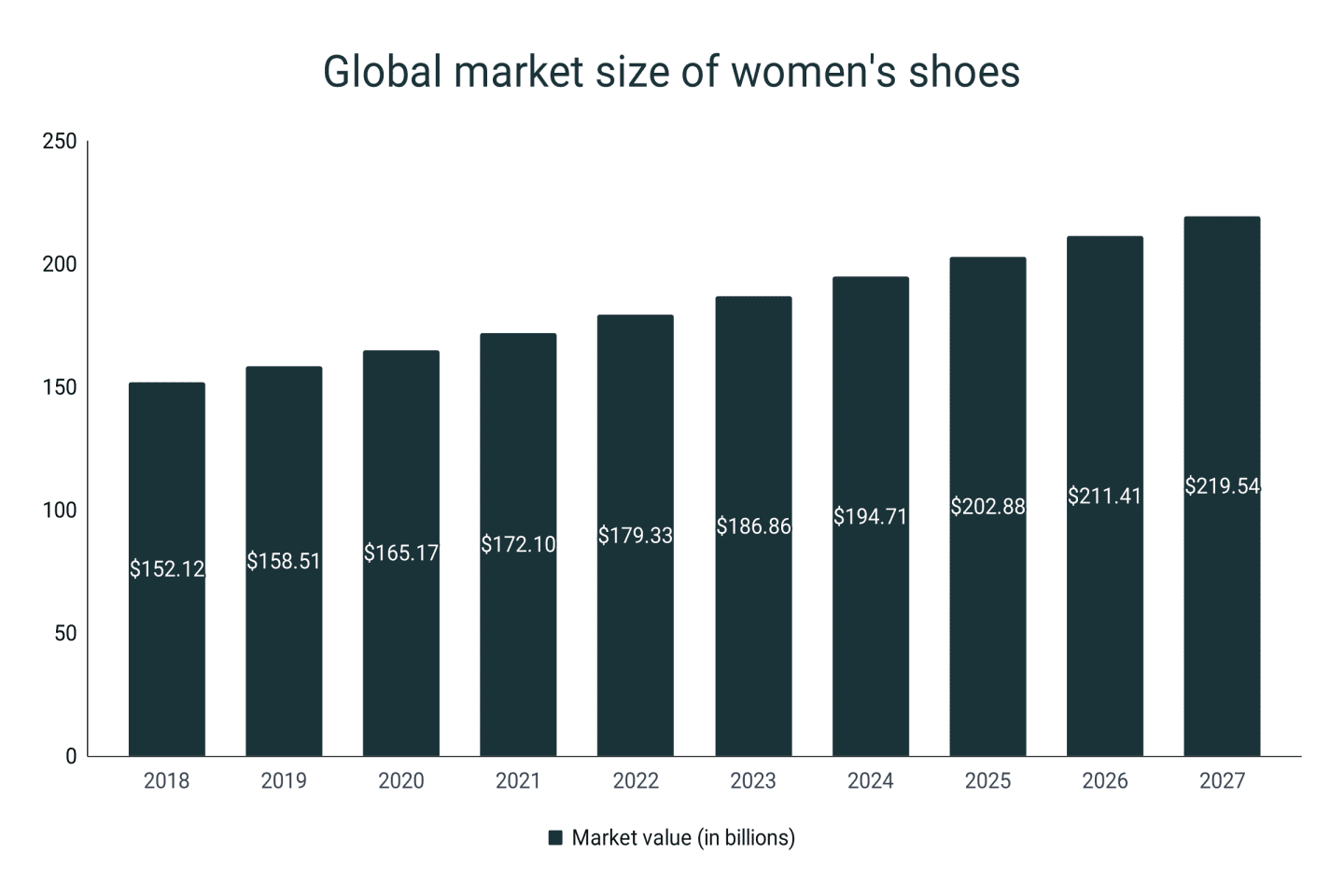The width and height of the screenshot is (1344, 896).
Task: Click the chart title text
Action: tap(671, 71)
